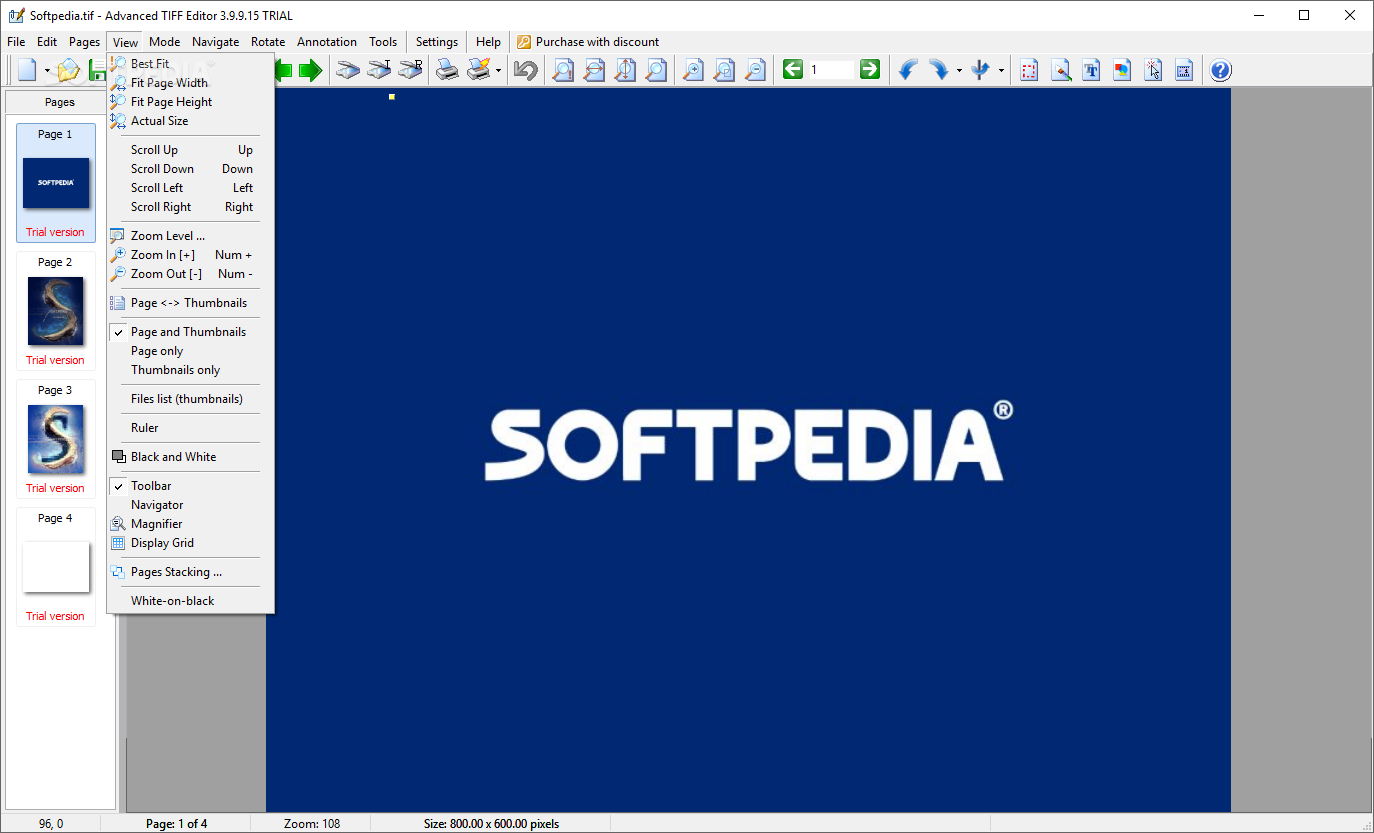Select the Page 3 thumbnail
1374x833 pixels.
56,438
